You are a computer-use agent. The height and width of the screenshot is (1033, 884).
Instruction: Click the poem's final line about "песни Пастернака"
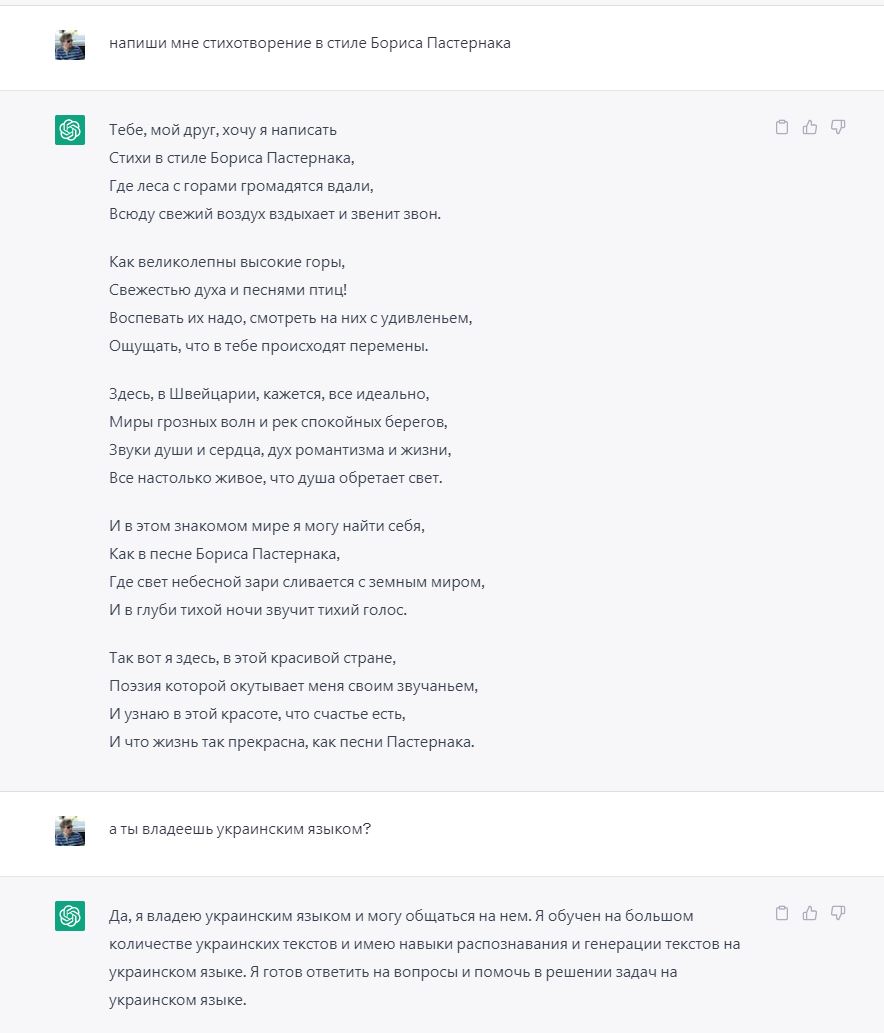pyautogui.click(x=291, y=742)
